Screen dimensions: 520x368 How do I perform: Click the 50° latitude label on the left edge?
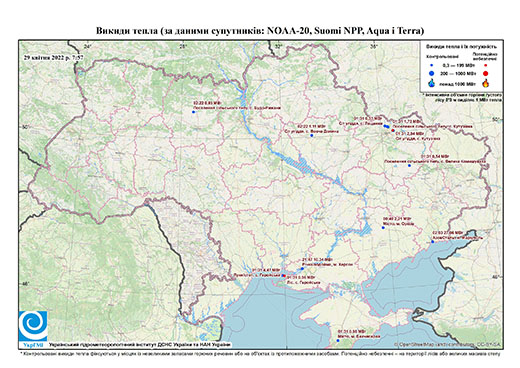[x=25, y=127]
